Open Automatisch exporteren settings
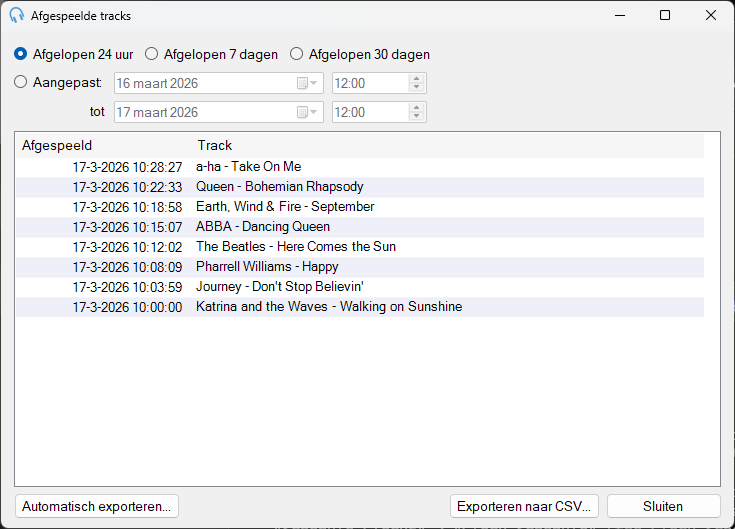 97,506
